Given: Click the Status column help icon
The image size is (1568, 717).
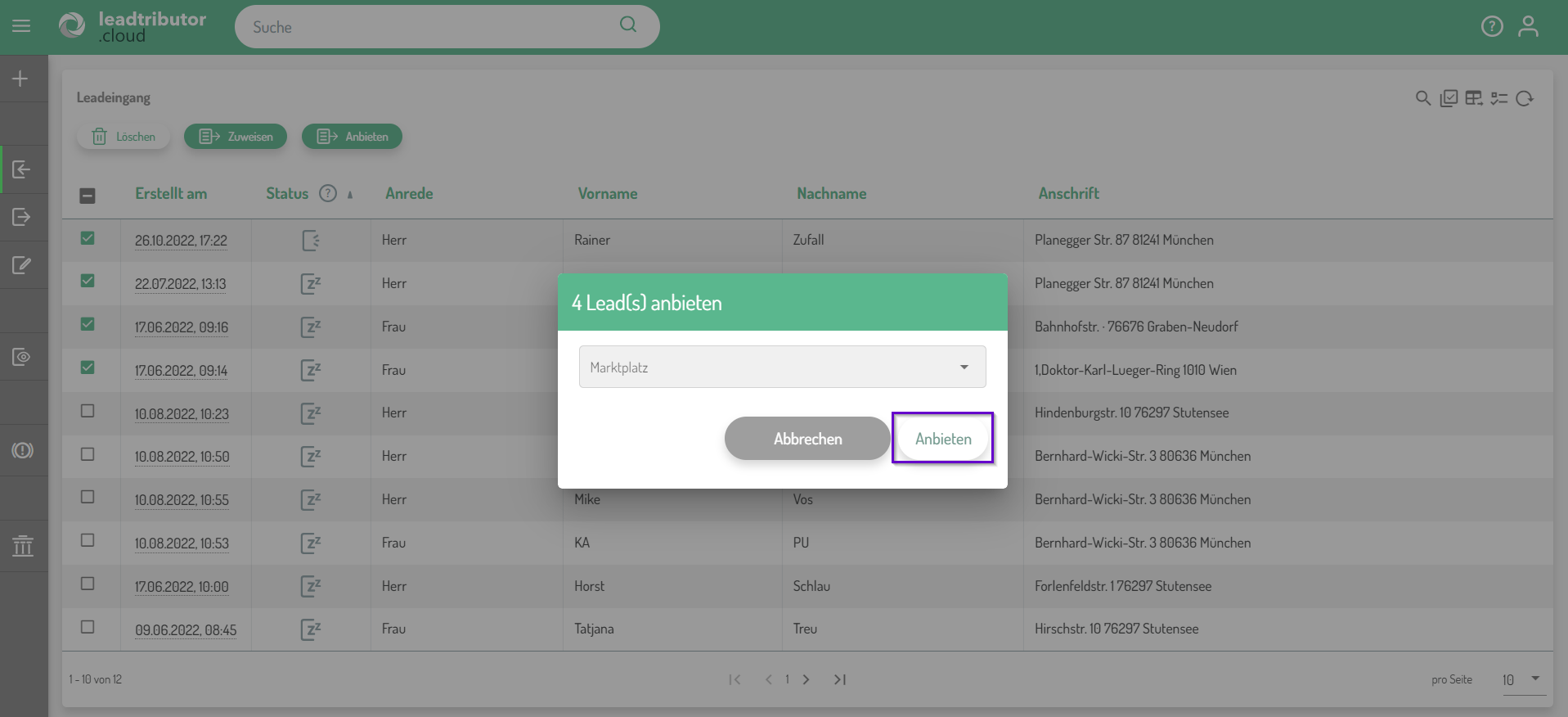Looking at the screenshot, I should pyautogui.click(x=328, y=193).
